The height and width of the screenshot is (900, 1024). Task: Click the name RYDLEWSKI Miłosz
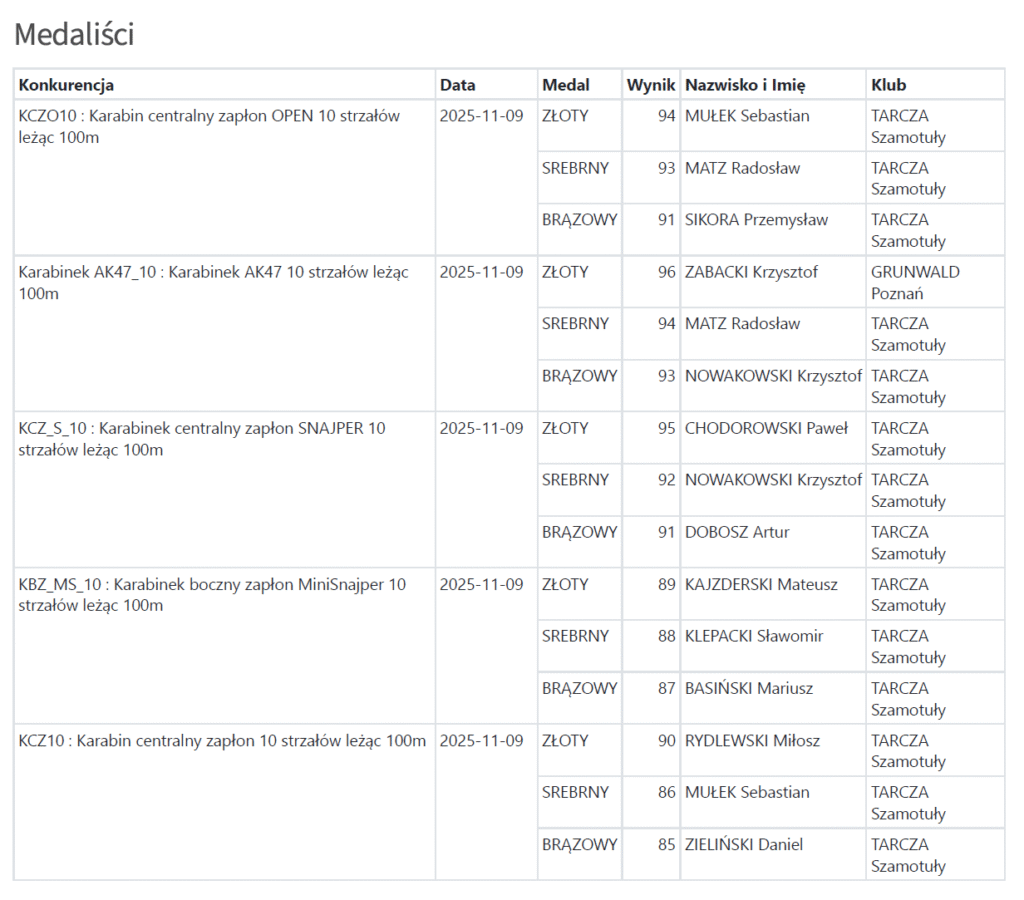click(x=752, y=741)
